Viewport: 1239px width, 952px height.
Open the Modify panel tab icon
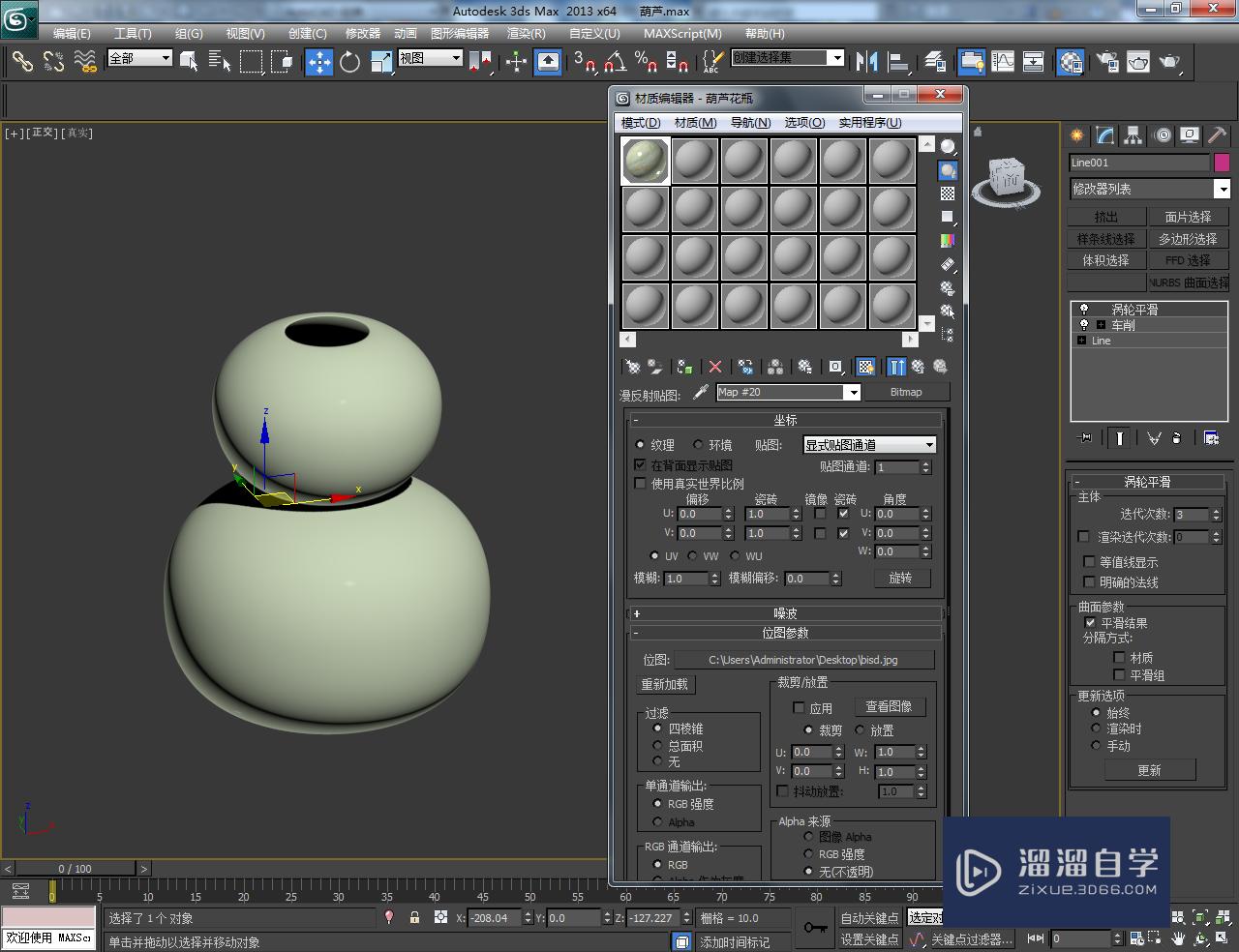coord(1104,135)
